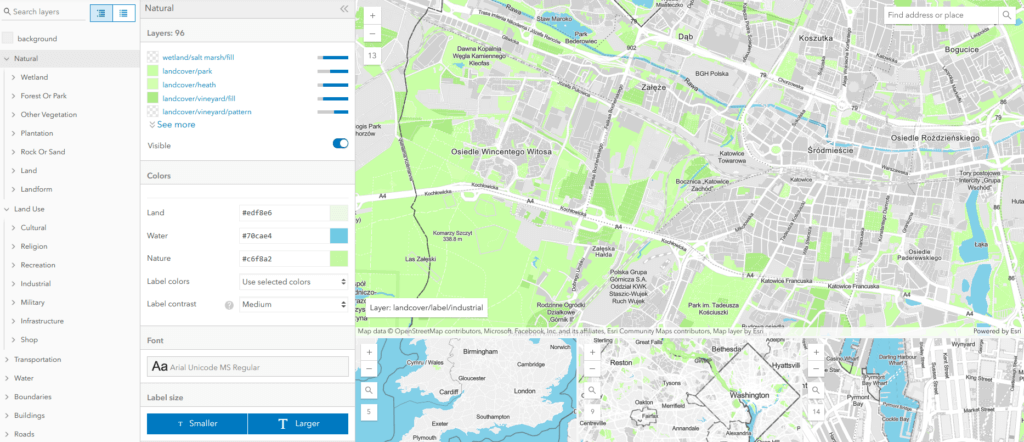This screenshot has height=442, width=1024.
Task: Zoom in on the main Katowice map
Action: point(372,16)
